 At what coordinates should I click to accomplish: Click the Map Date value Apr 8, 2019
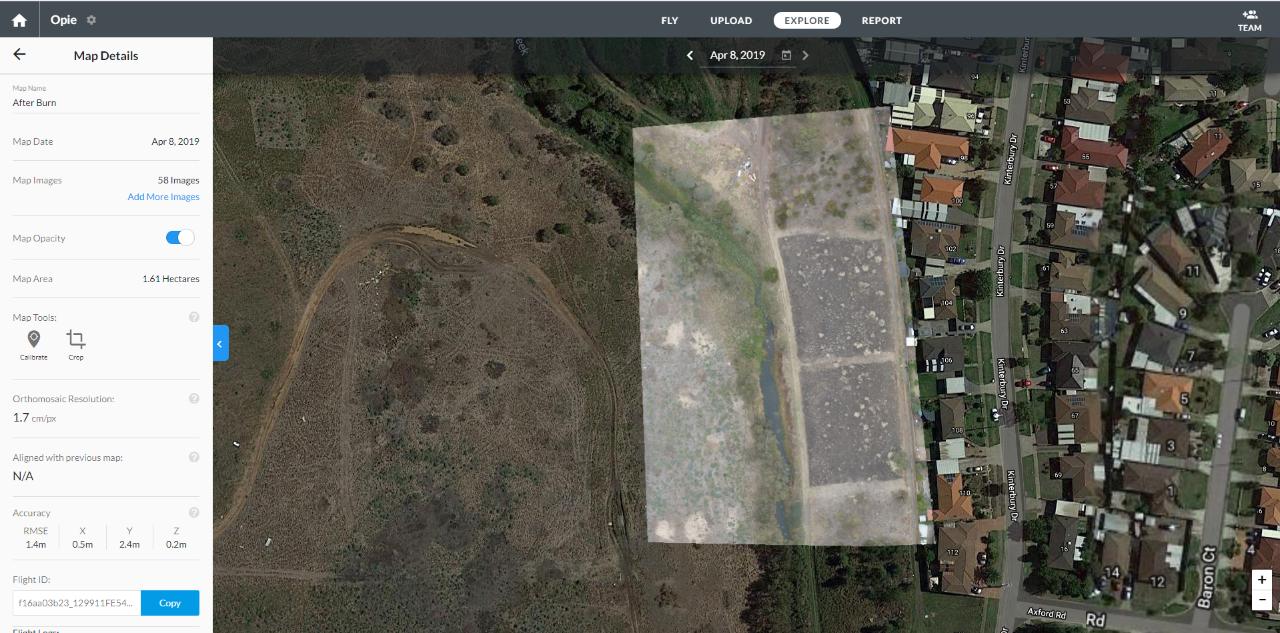[175, 142]
